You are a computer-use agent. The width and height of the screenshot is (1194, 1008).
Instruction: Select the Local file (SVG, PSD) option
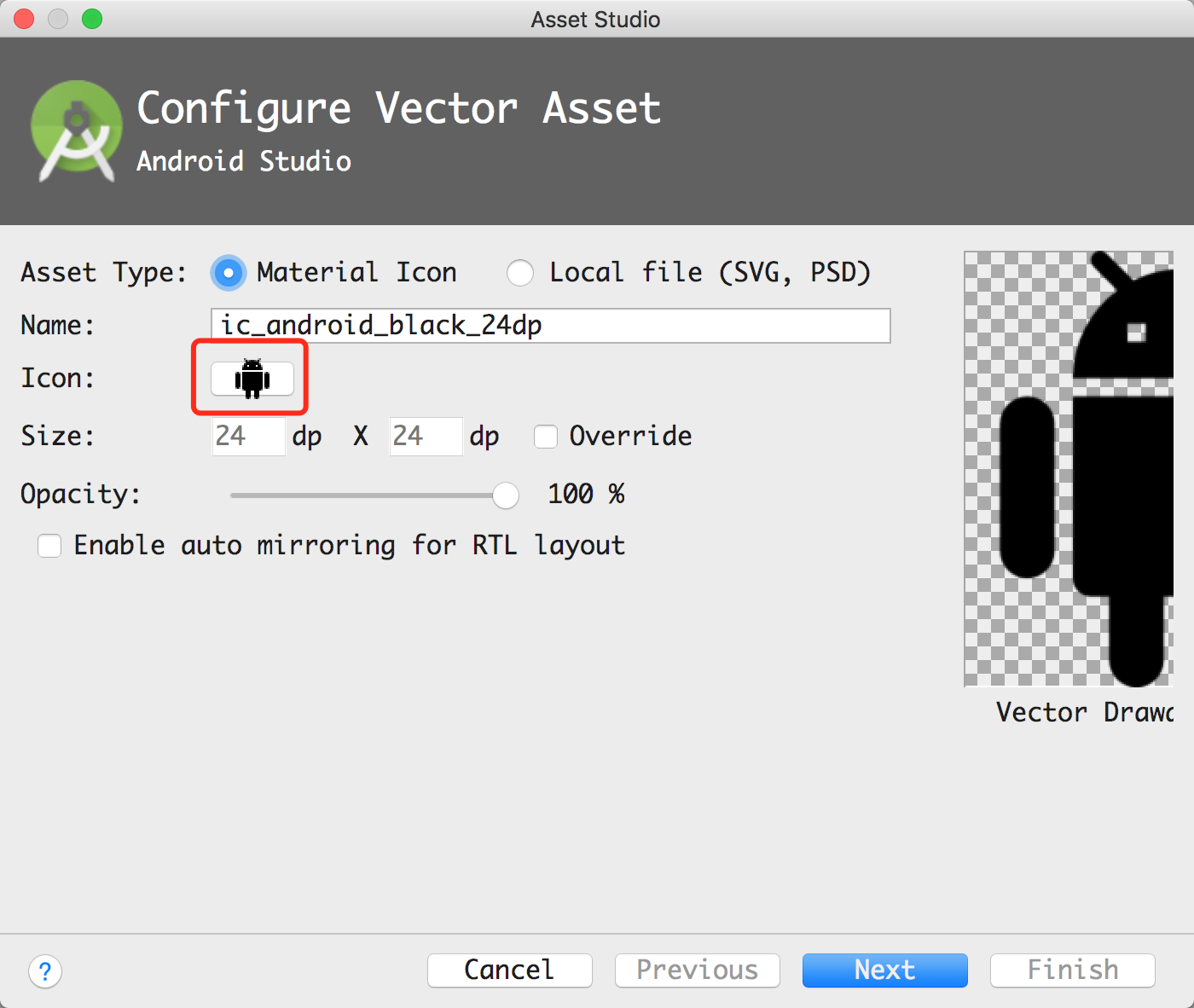(520, 273)
